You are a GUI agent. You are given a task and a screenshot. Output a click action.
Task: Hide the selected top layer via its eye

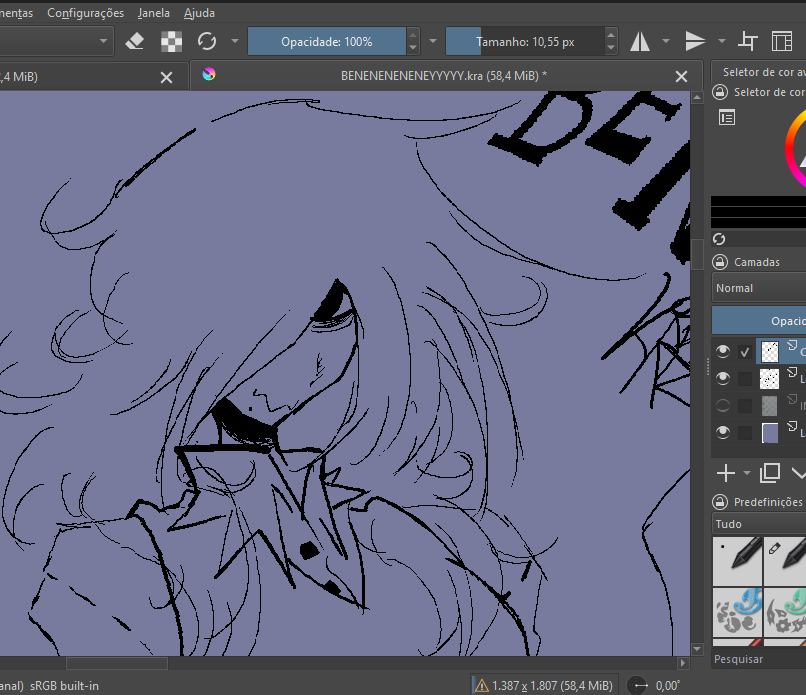(723, 351)
